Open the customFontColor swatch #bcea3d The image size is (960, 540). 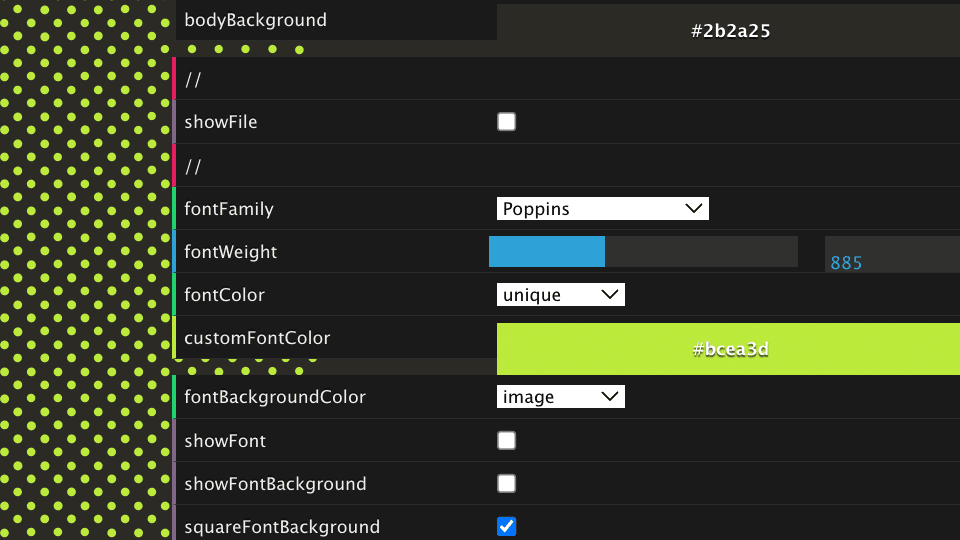tap(728, 349)
